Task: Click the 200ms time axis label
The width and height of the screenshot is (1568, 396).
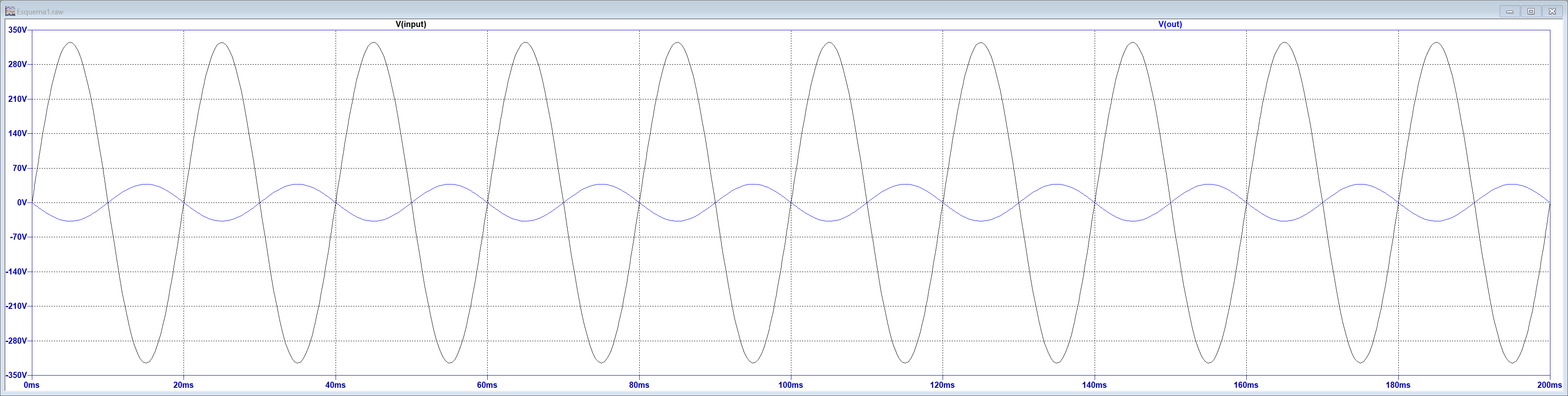Action: click(1549, 385)
